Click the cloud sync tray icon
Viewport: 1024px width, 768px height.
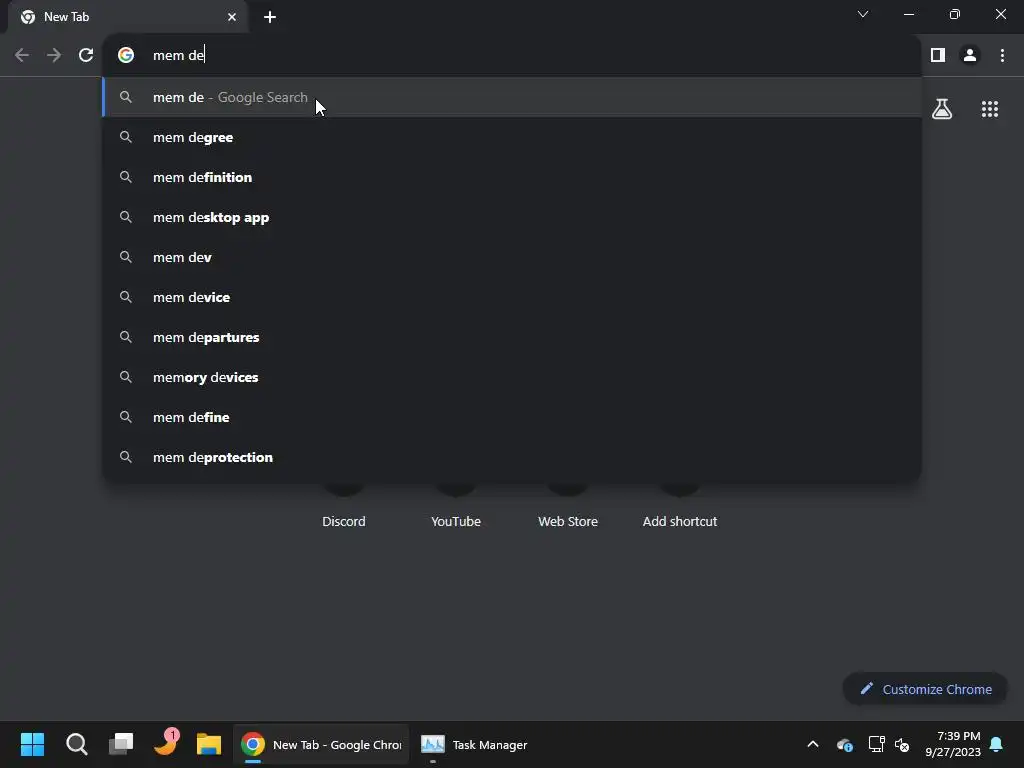coord(844,744)
